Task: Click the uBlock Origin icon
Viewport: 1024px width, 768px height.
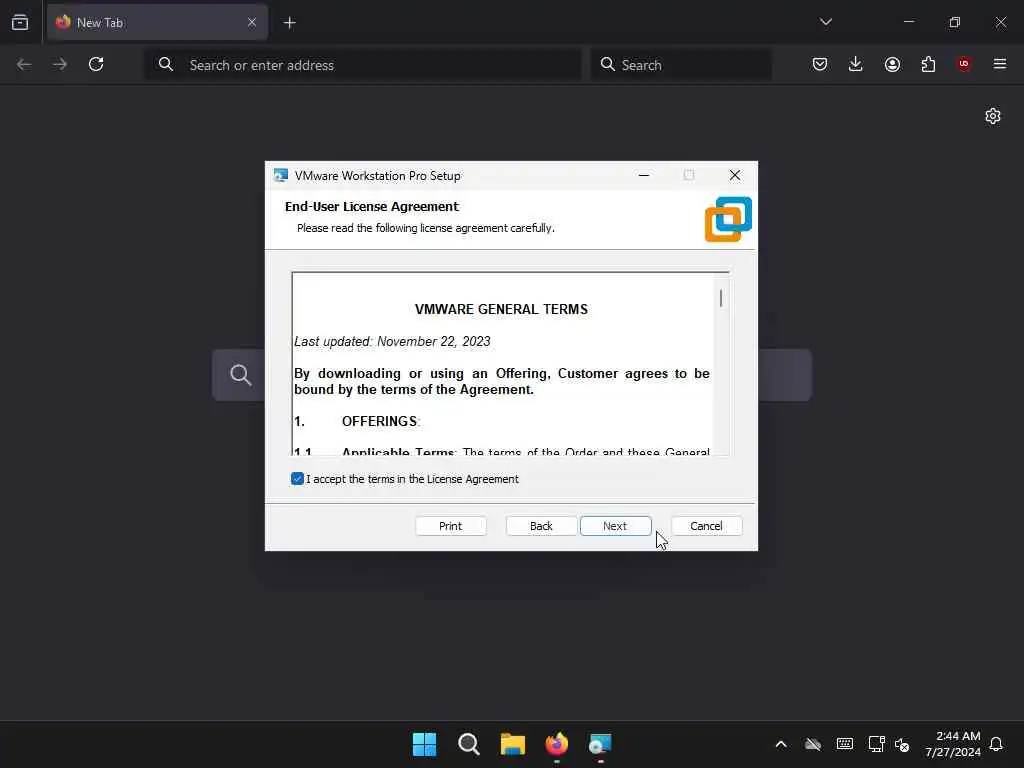Action: (964, 64)
